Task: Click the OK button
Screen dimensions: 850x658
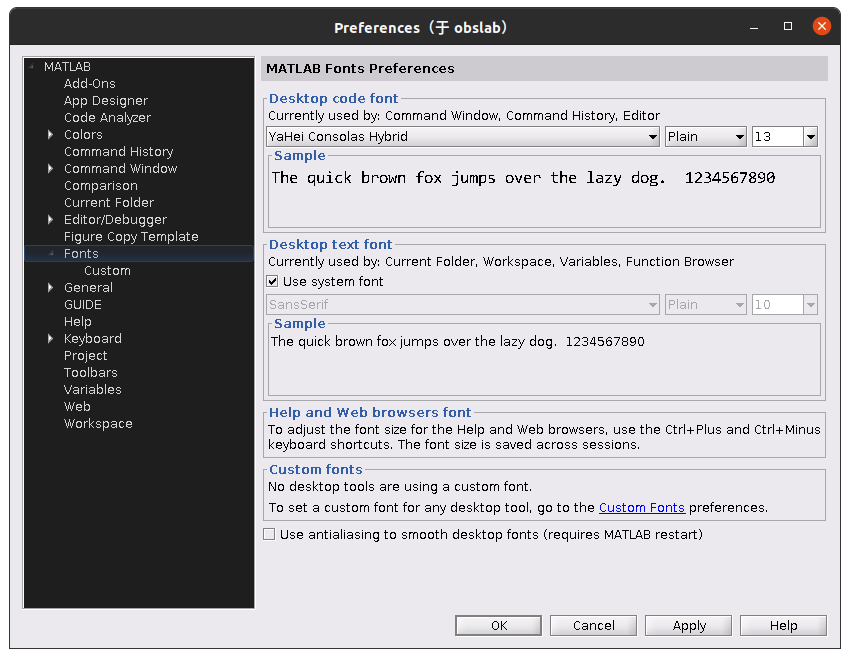Action: click(498, 625)
